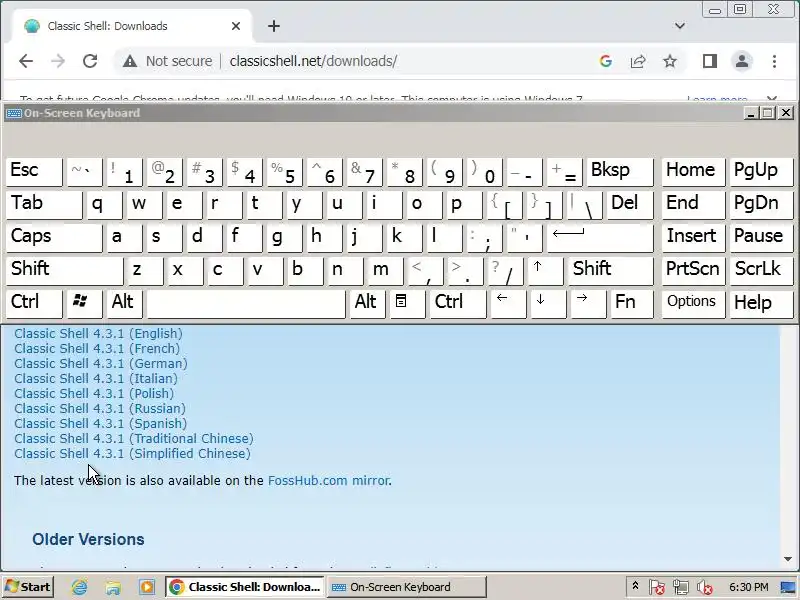Tap the Del key
The image size is (800, 600).
[x=630, y=206]
